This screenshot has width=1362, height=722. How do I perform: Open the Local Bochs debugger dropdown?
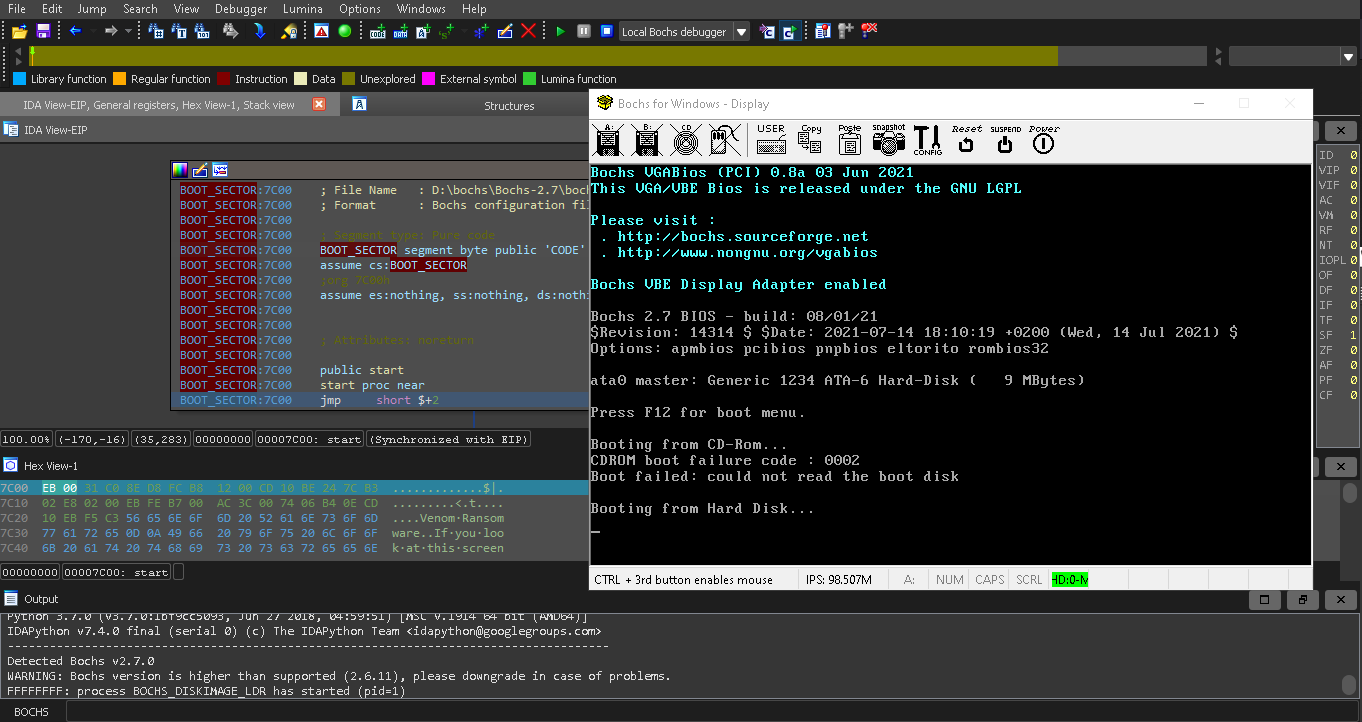point(741,31)
